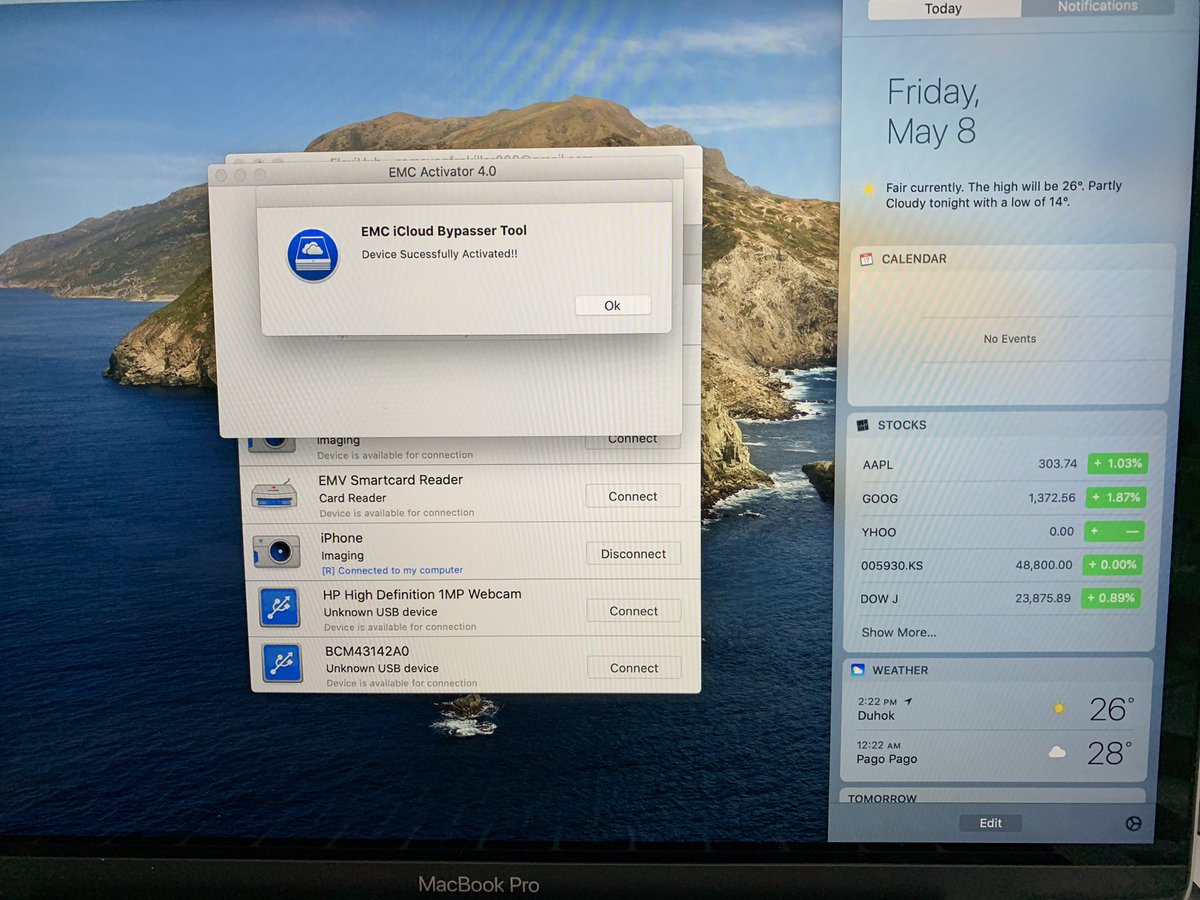The image size is (1200, 900).
Task: Open the Weather widget icon
Action: [x=858, y=670]
